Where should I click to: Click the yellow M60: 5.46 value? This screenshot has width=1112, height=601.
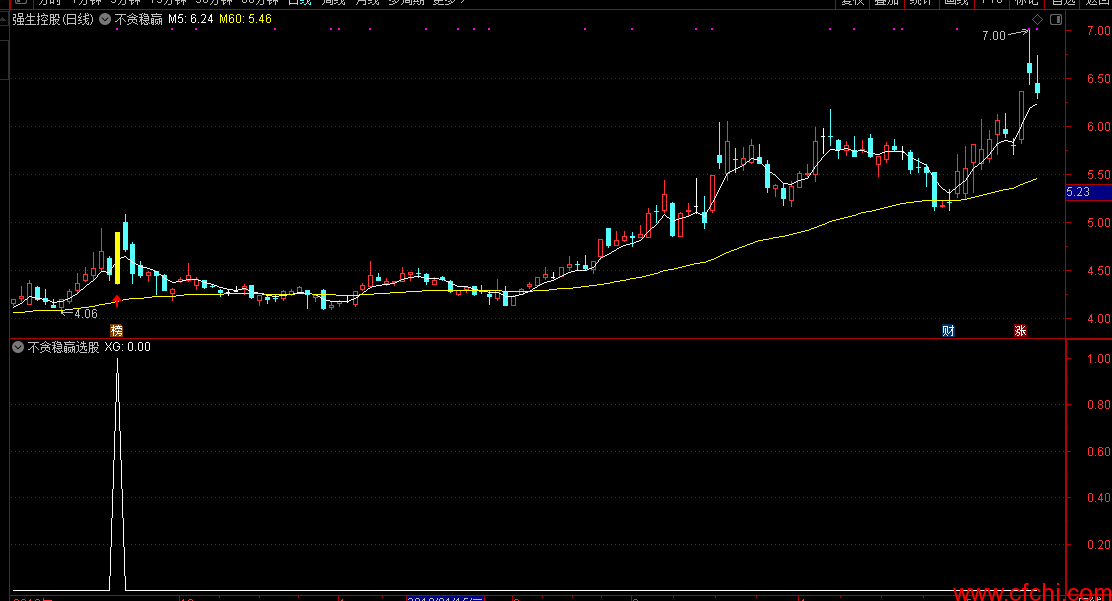coord(245,19)
